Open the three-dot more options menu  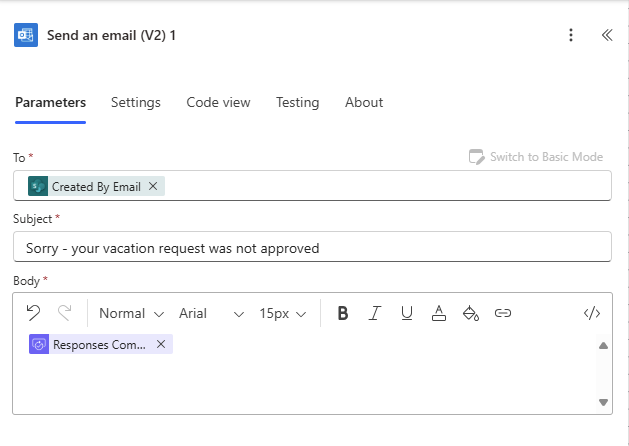571,35
